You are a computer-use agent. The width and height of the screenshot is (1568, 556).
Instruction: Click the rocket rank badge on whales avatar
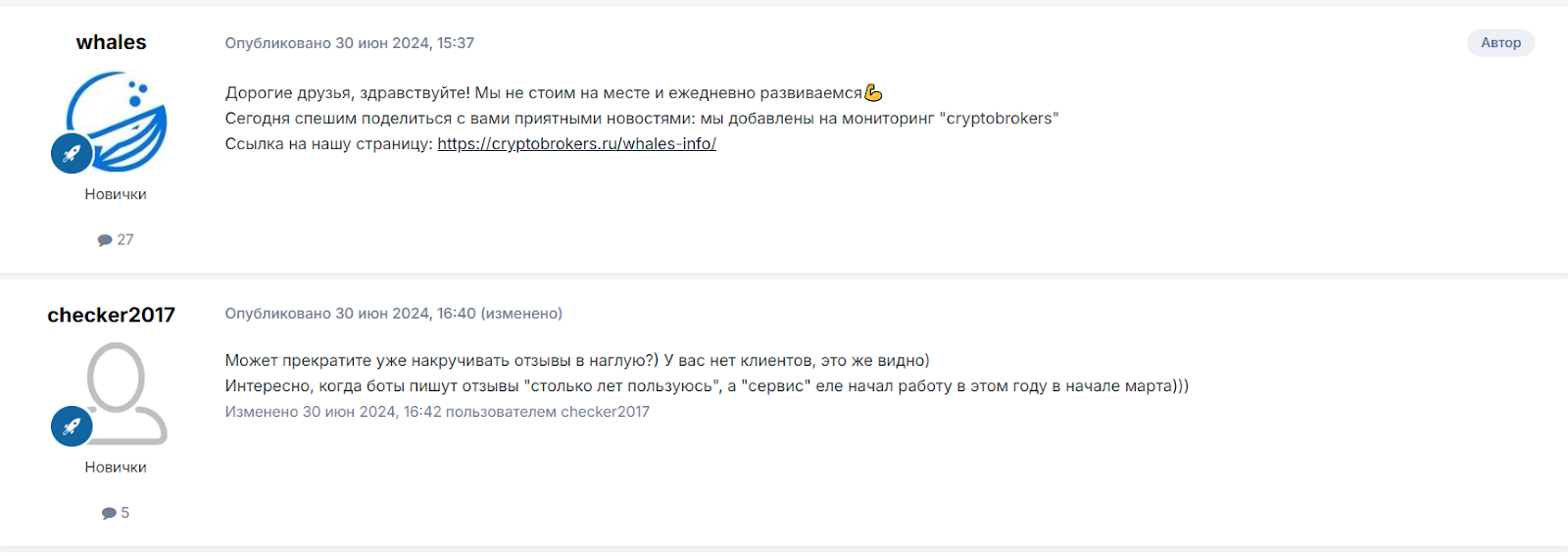(72, 153)
